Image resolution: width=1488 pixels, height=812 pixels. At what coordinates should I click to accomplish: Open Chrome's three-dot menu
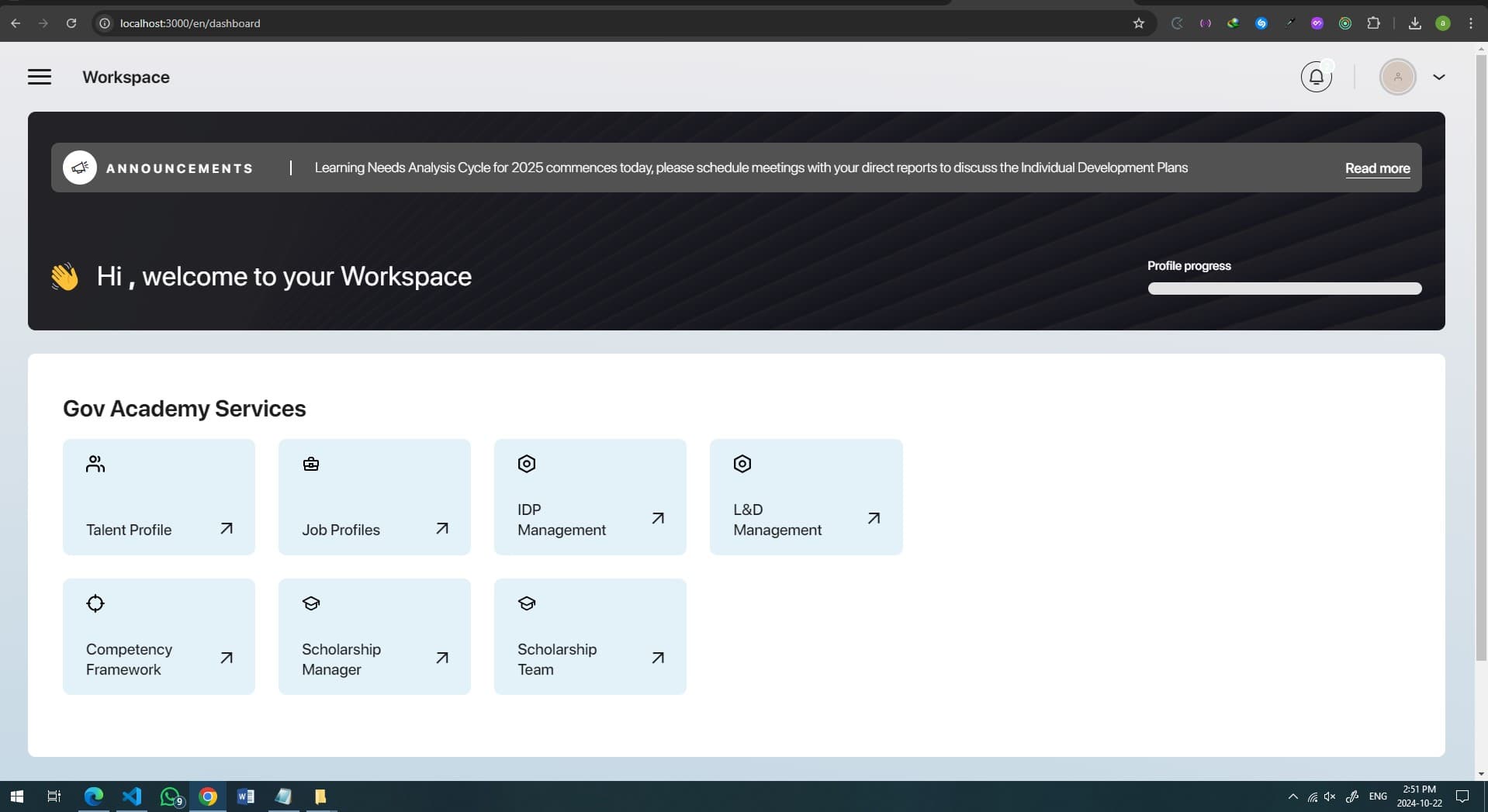point(1470,23)
